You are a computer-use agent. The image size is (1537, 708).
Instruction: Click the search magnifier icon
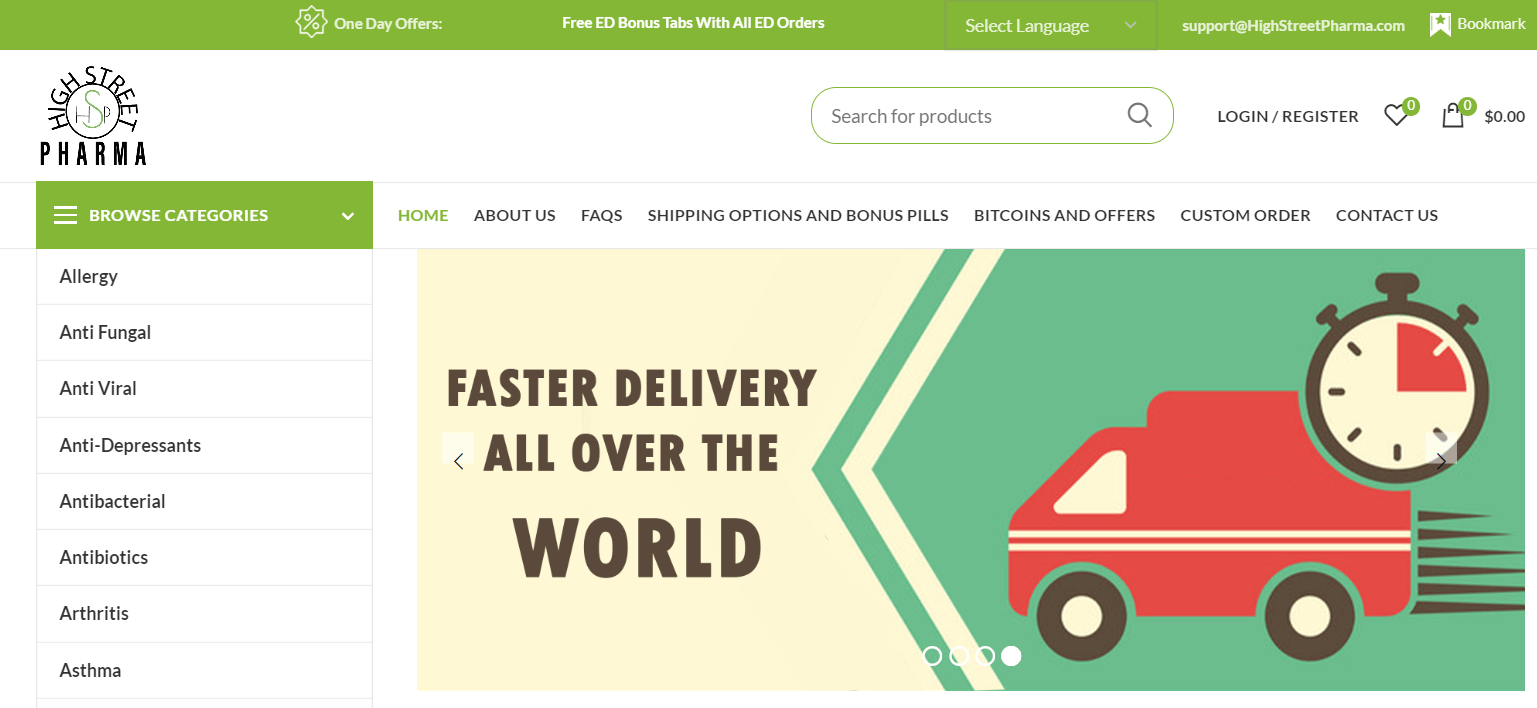1140,115
